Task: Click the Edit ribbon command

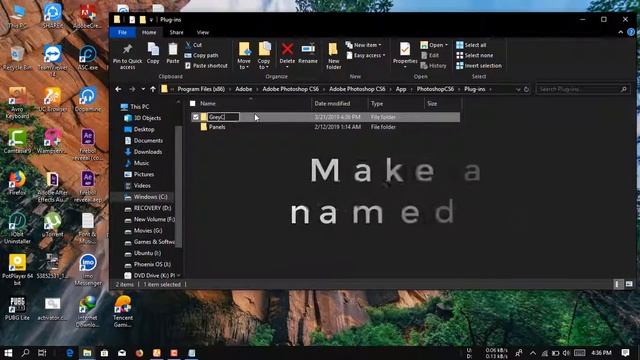Action: point(430,55)
